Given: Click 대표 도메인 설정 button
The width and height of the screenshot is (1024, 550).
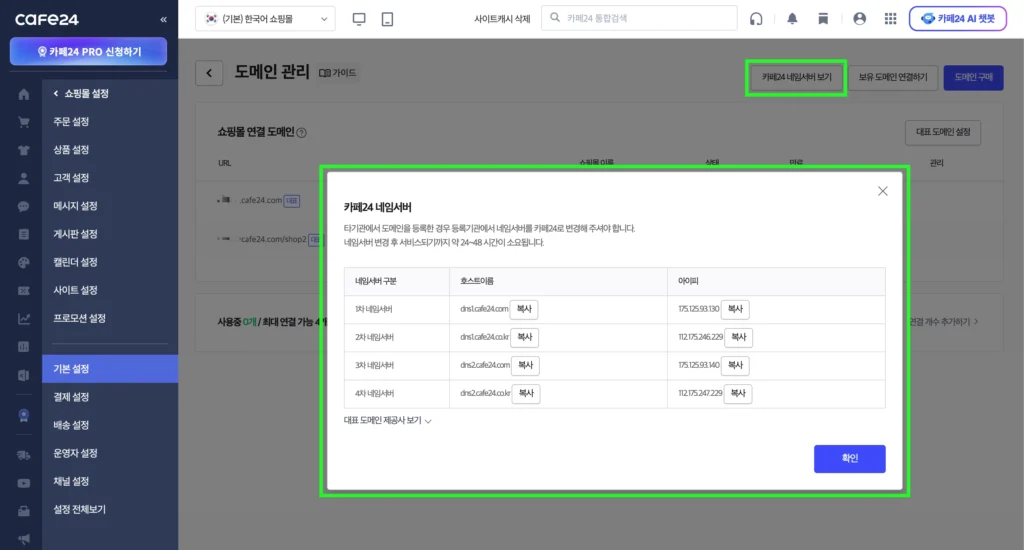Looking at the screenshot, I should 942,133.
